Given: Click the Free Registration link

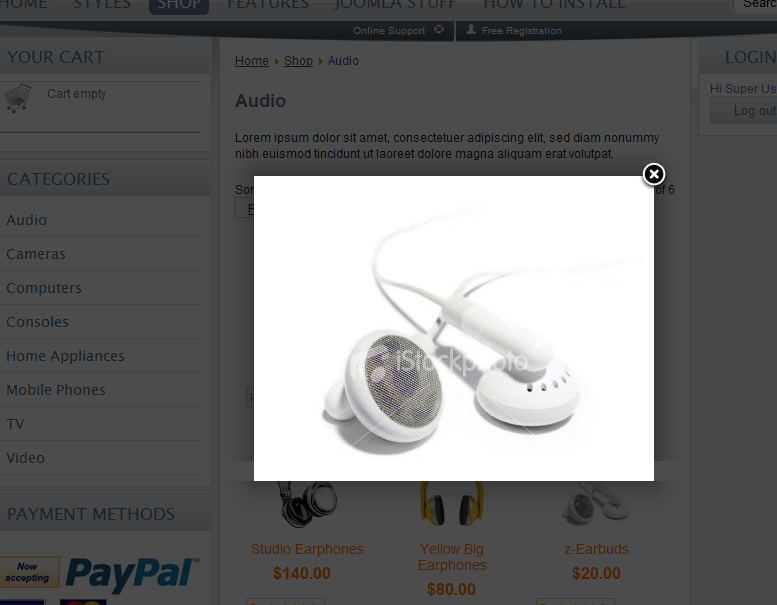Looking at the screenshot, I should 522,31.
